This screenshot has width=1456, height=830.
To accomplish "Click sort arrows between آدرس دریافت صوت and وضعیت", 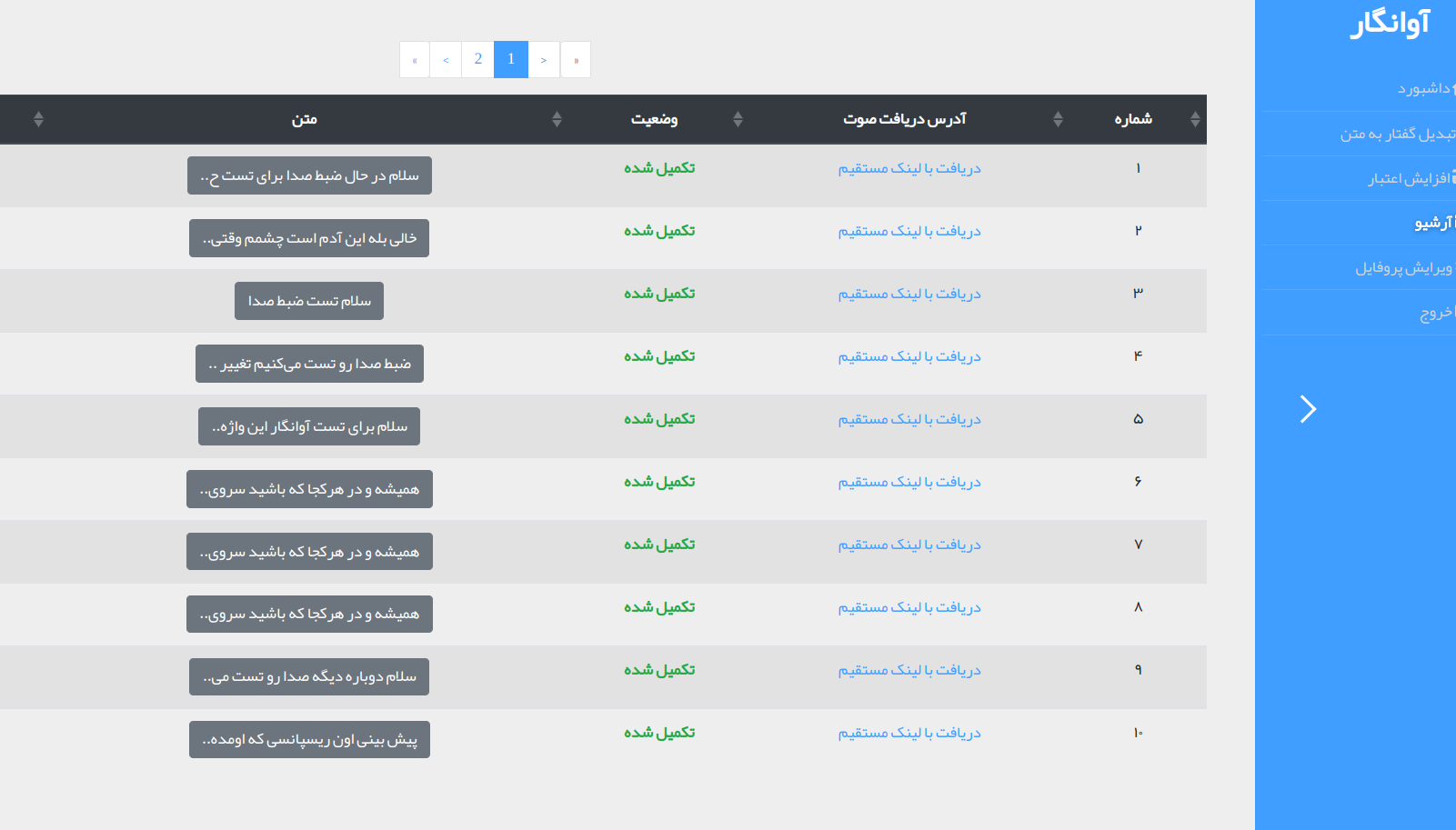I will (x=738, y=119).
